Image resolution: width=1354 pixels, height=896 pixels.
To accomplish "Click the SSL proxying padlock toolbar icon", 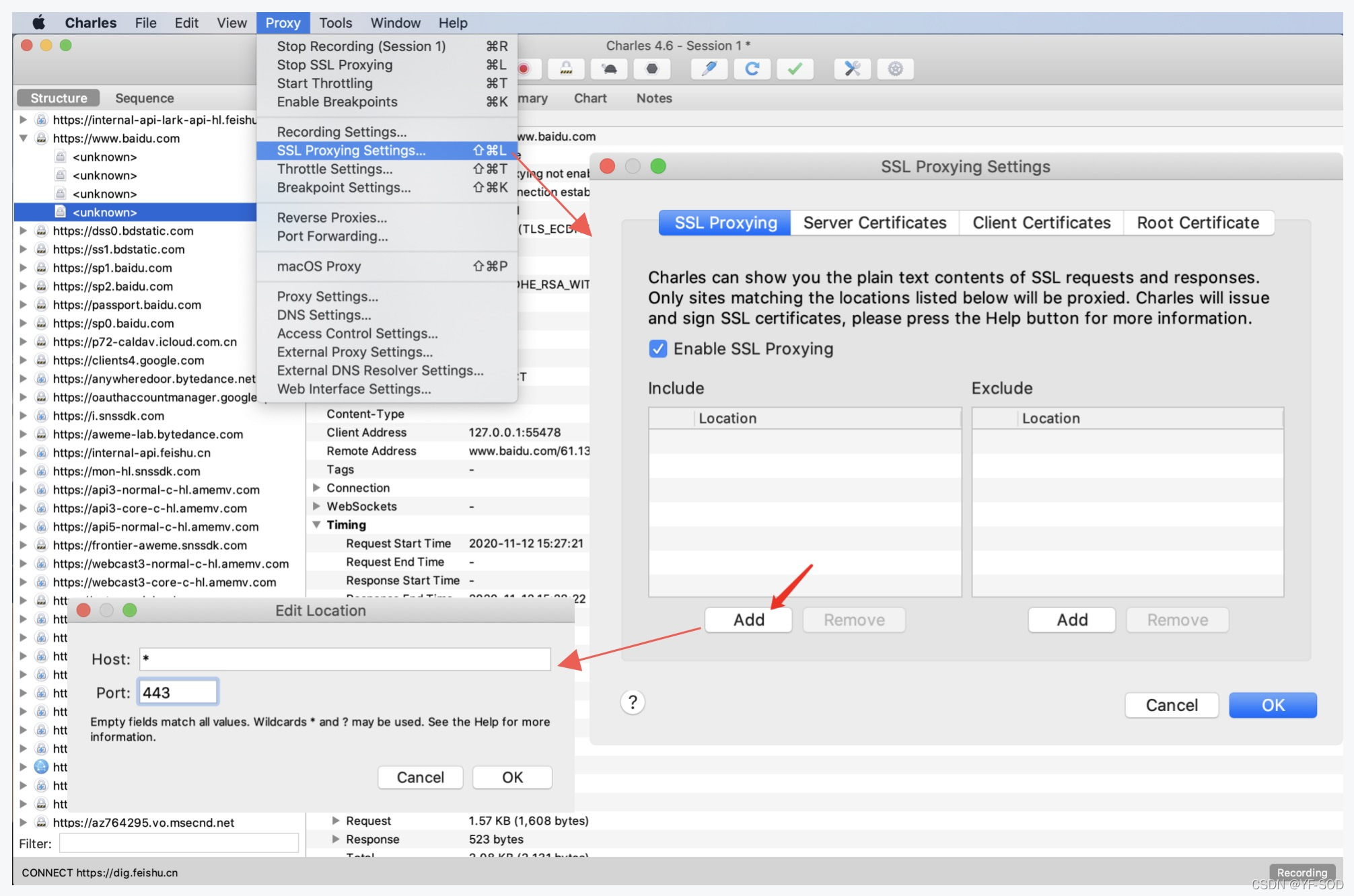I will [567, 69].
